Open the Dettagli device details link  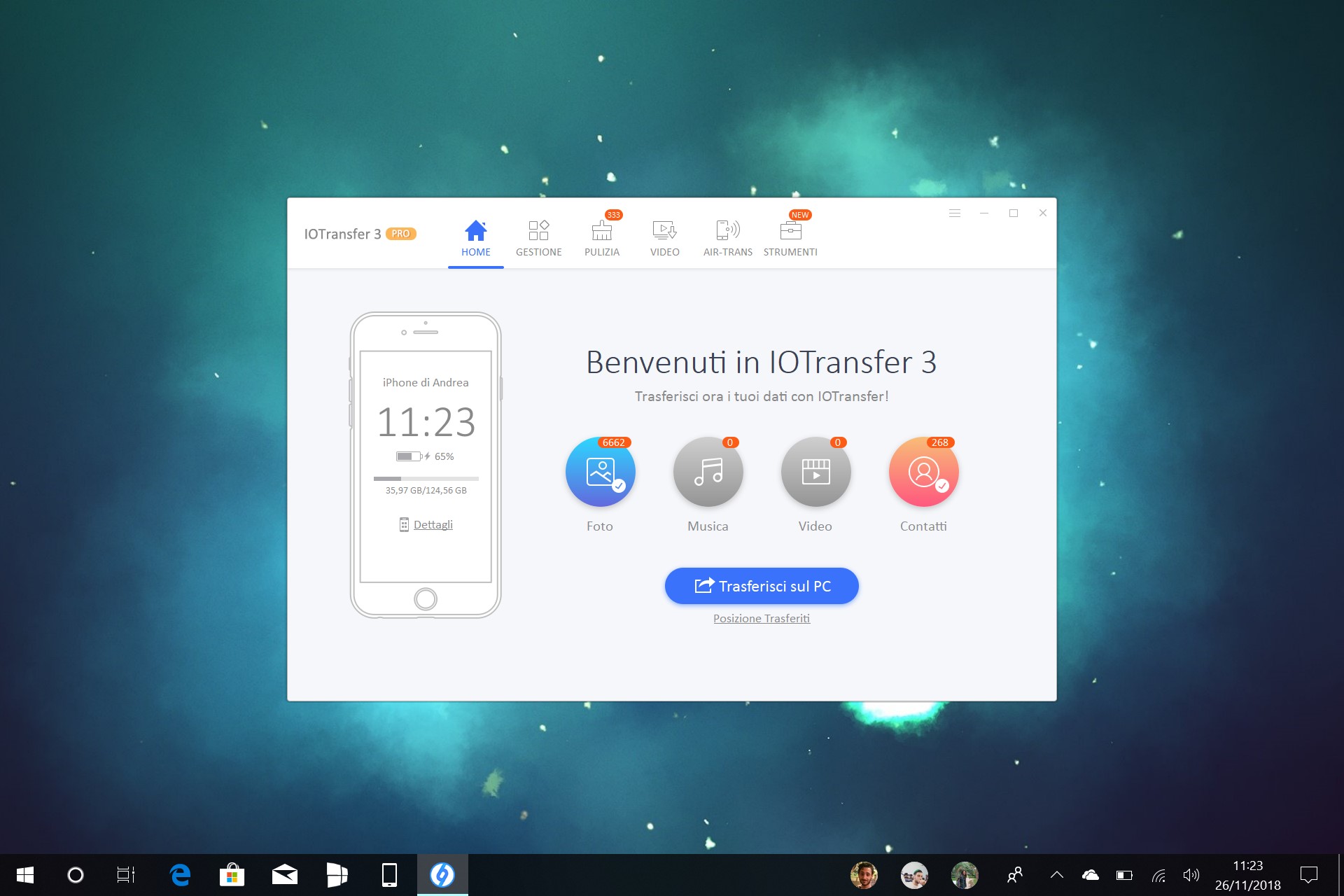[x=433, y=525]
